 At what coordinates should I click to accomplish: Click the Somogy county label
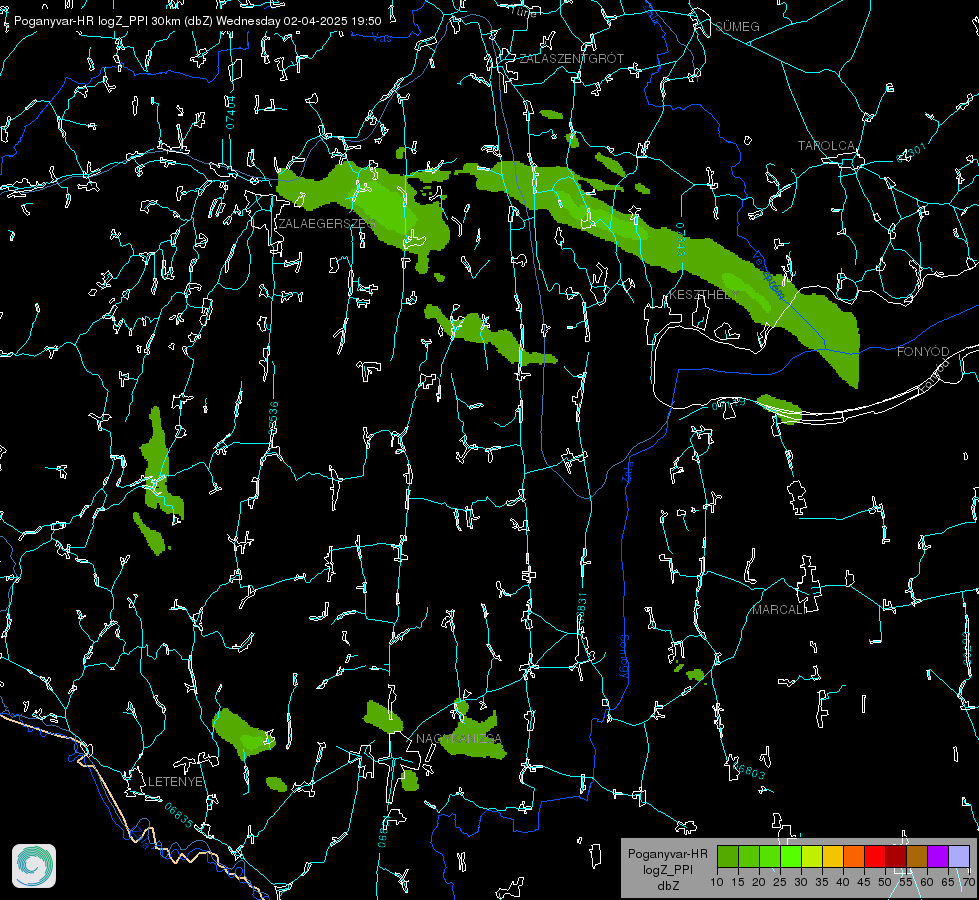(624, 657)
